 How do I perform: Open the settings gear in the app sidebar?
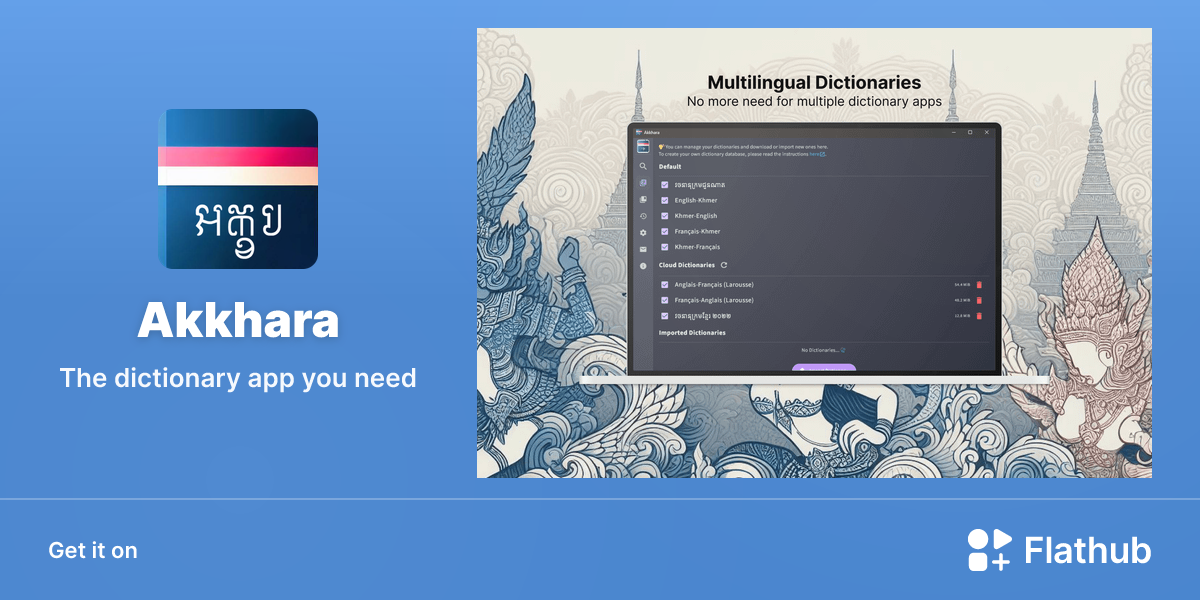(x=643, y=232)
